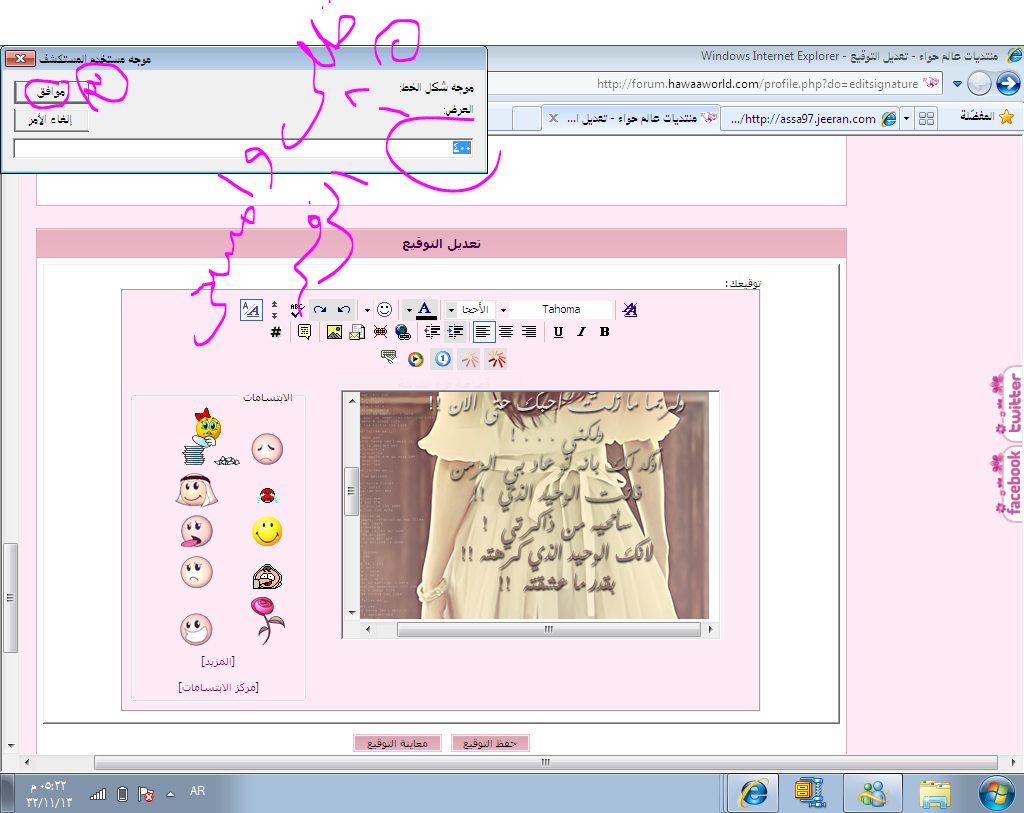Expand the font size dropdown

coord(451,310)
